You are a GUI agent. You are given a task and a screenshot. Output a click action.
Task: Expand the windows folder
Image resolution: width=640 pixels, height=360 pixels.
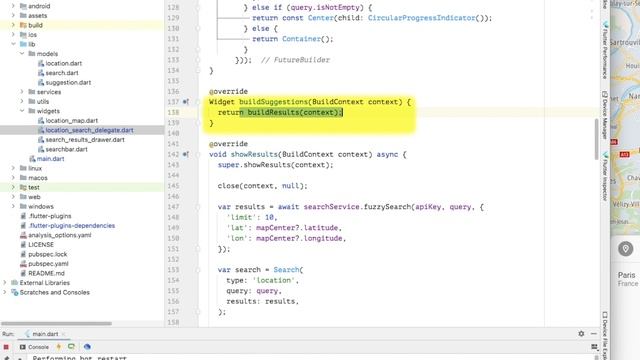[13, 206]
